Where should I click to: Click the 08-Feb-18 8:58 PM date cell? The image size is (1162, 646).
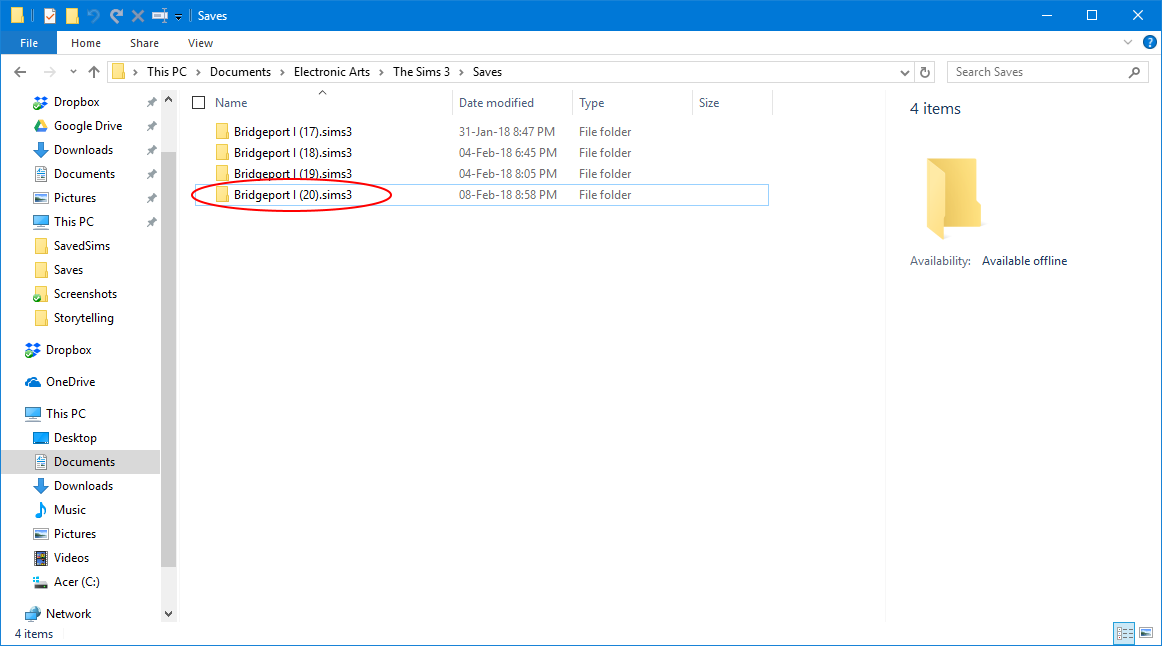pos(508,195)
